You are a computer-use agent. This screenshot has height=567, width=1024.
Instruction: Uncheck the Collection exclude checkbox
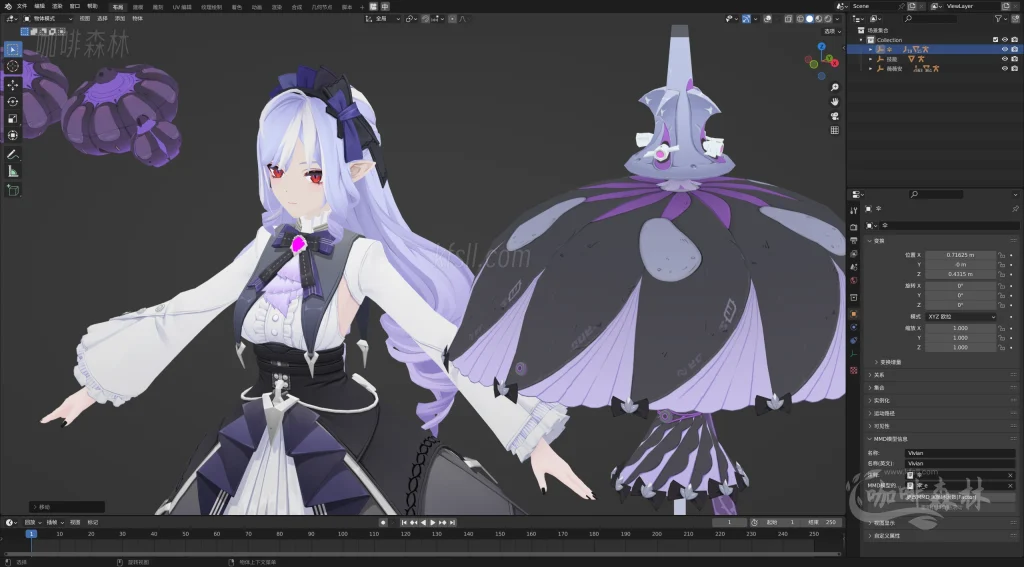(x=995, y=40)
